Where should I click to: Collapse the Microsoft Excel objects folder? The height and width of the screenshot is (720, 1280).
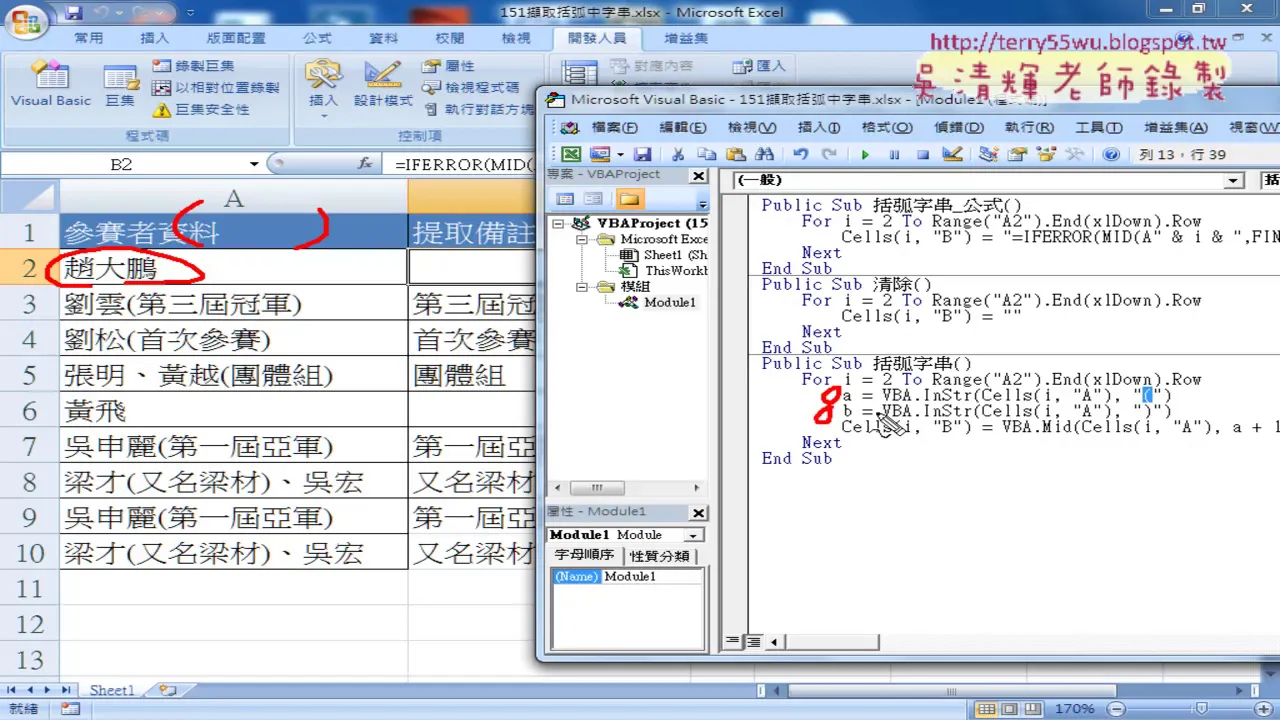tap(583, 239)
